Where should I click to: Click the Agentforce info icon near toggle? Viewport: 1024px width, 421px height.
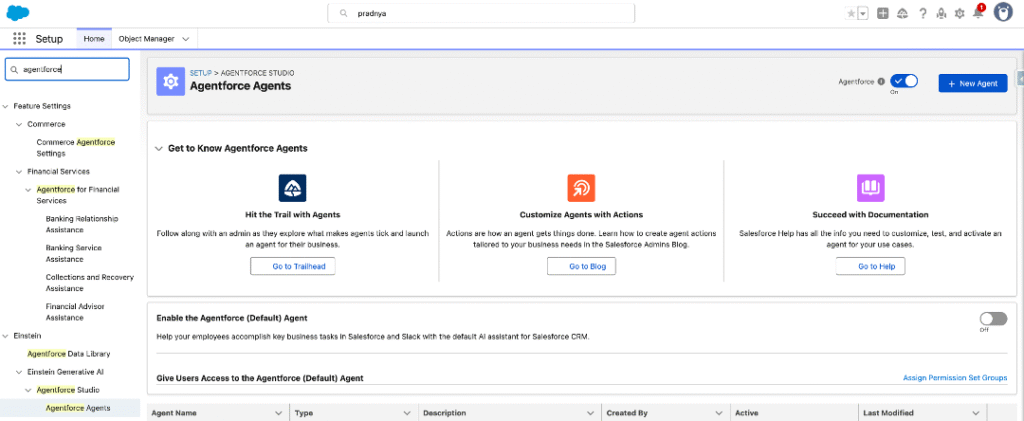pyautogui.click(x=882, y=82)
